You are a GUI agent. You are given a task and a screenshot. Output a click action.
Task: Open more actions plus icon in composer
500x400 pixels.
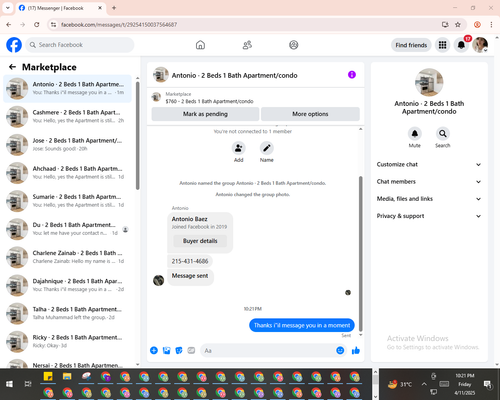click(154, 350)
